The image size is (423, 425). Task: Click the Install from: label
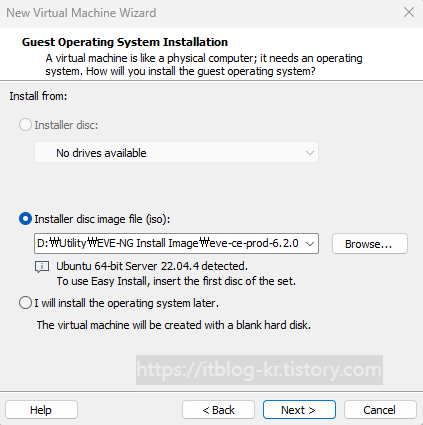coord(38,96)
